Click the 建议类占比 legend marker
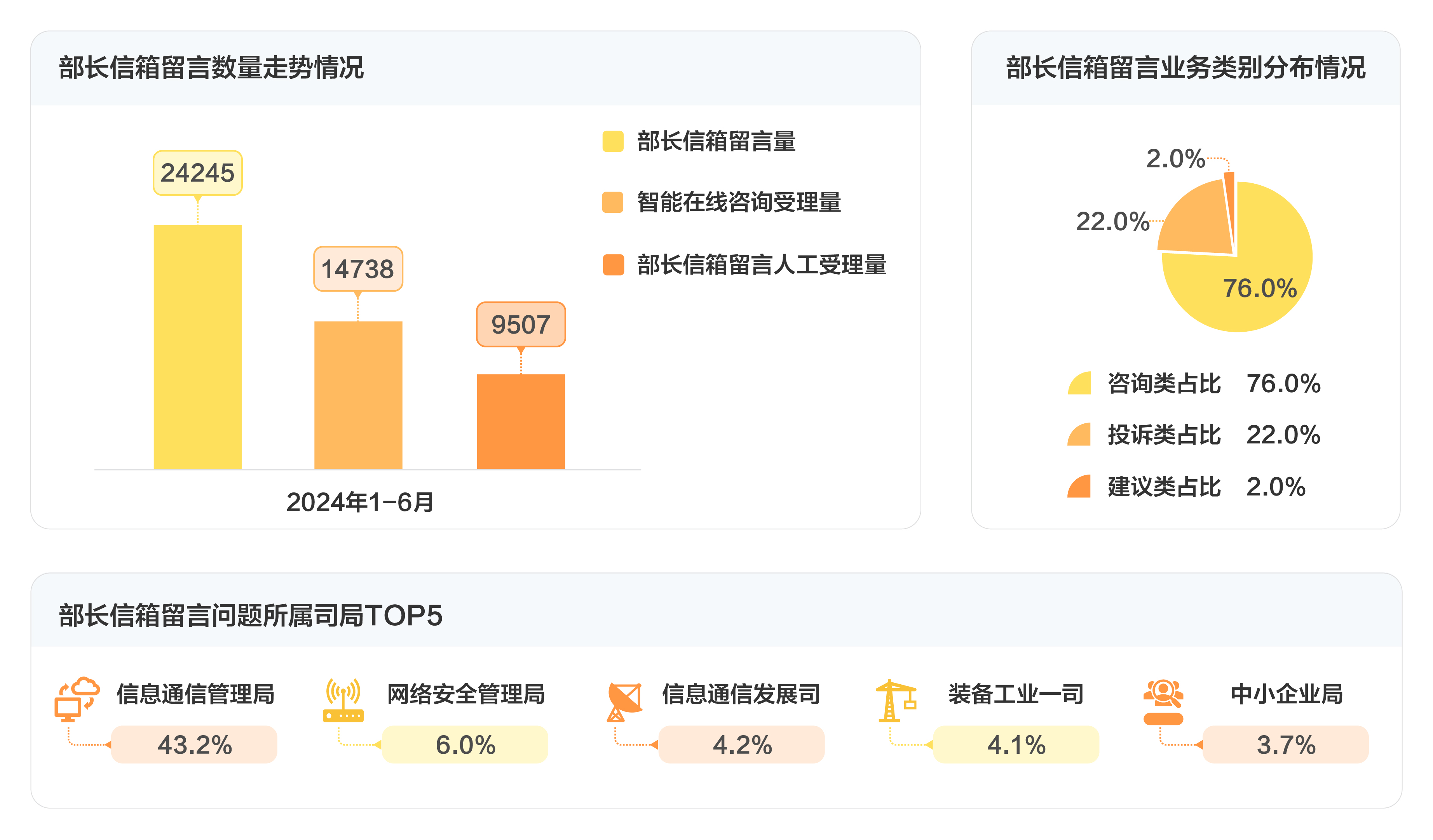This screenshot has height=840, width=1433. (1079, 486)
